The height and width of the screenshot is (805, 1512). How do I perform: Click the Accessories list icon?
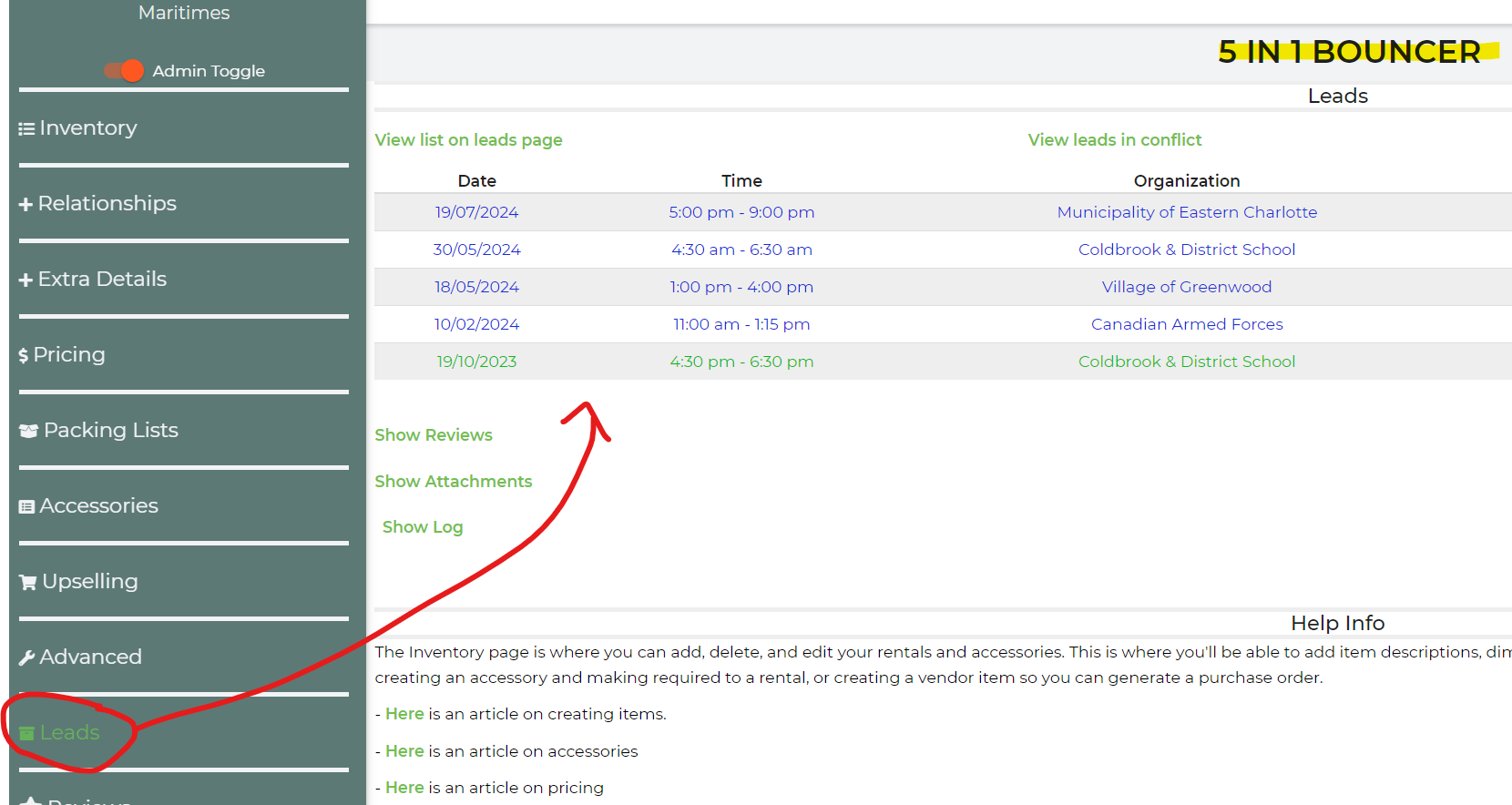27,507
